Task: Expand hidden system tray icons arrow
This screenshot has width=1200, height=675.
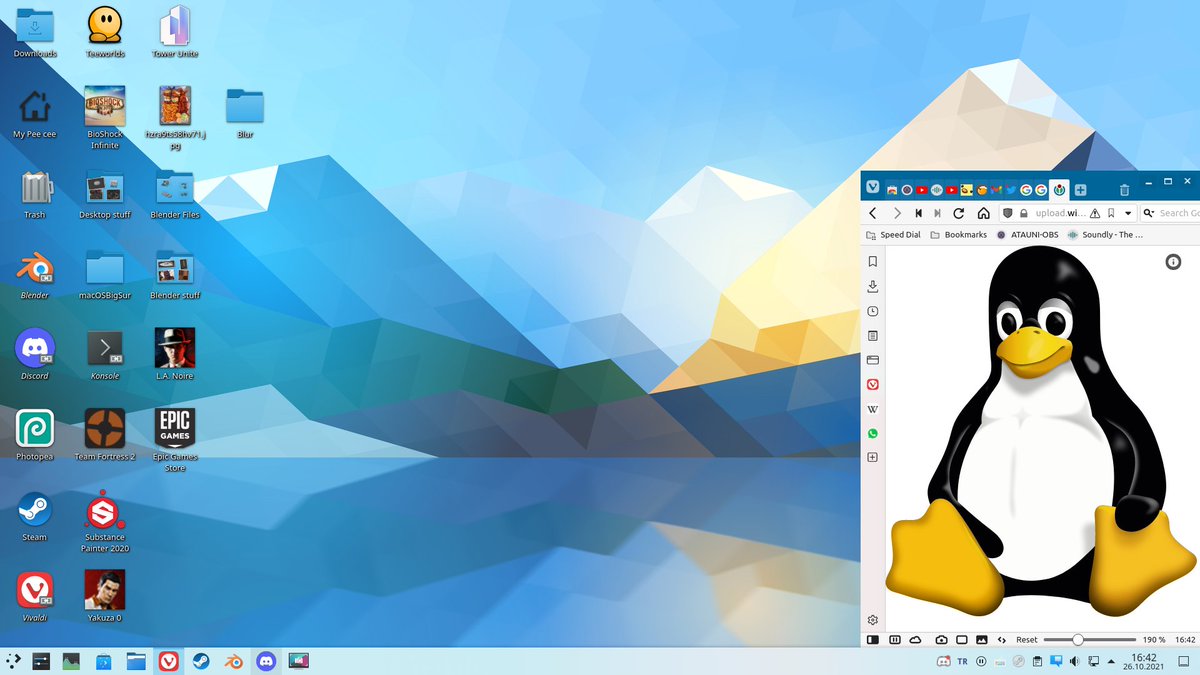Action: 1111,661
